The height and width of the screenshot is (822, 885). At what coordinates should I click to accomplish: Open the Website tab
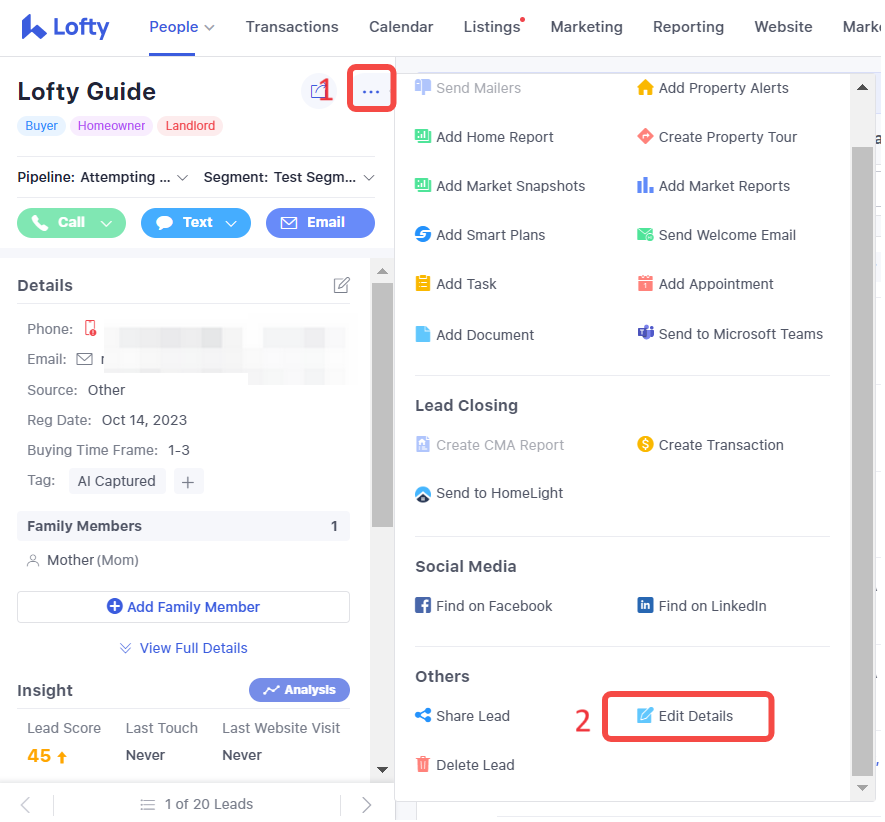(x=783, y=27)
